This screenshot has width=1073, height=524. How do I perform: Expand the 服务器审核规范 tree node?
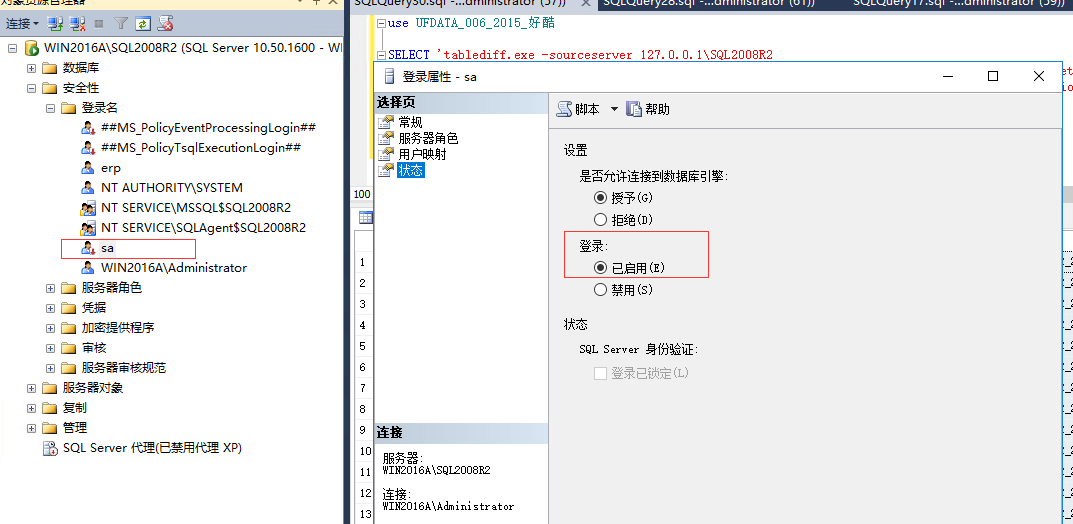point(50,368)
